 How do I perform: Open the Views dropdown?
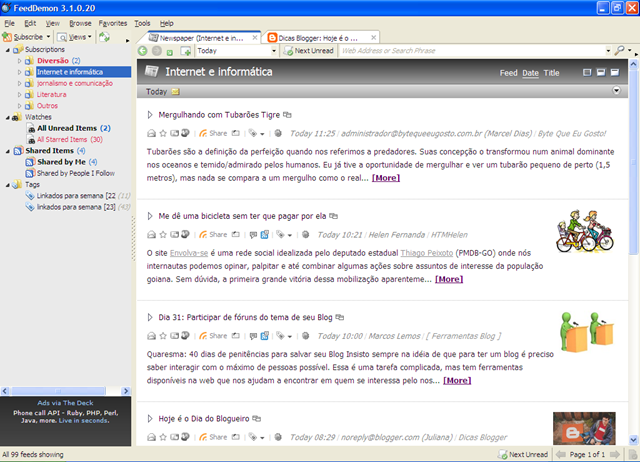pos(74,37)
